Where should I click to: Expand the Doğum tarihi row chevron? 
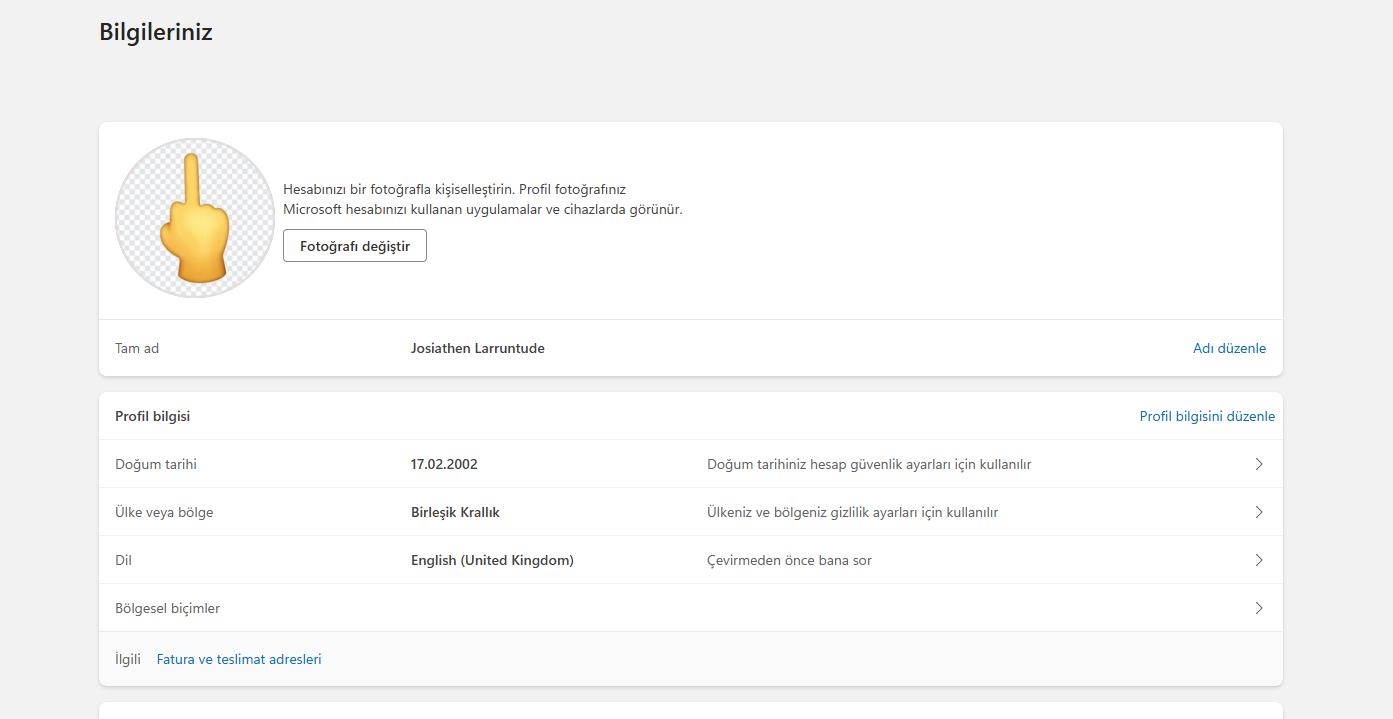coord(1259,464)
